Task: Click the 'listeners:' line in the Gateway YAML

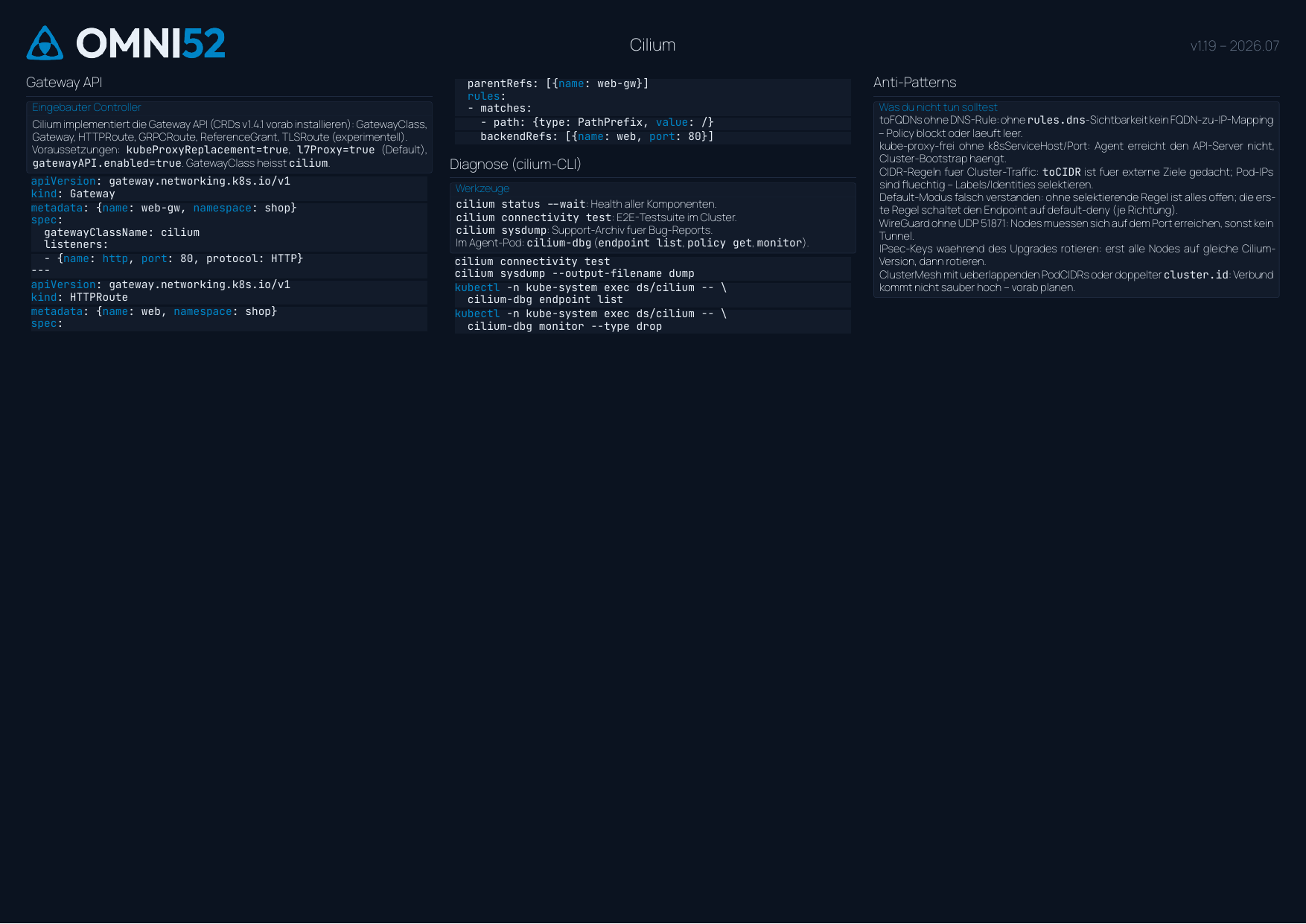Action: click(76, 244)
